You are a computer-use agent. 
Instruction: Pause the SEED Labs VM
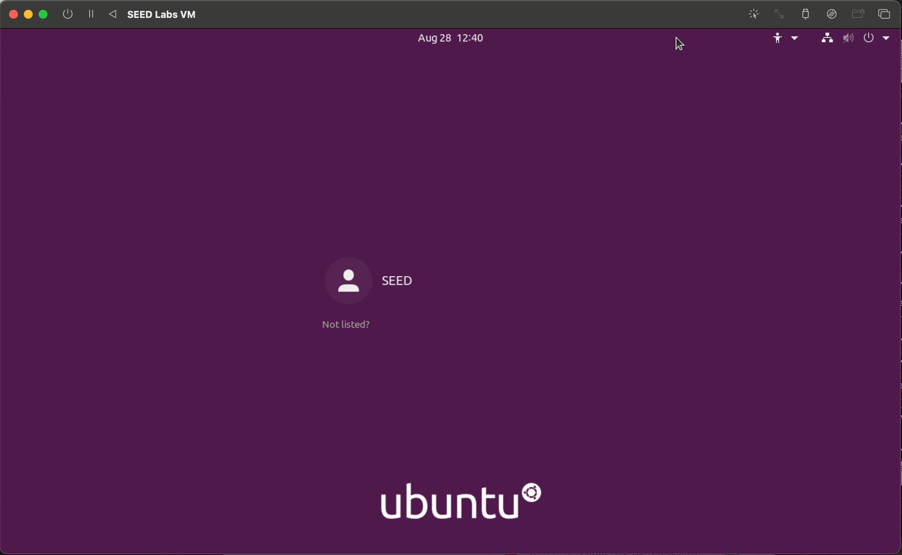point(91,14)
